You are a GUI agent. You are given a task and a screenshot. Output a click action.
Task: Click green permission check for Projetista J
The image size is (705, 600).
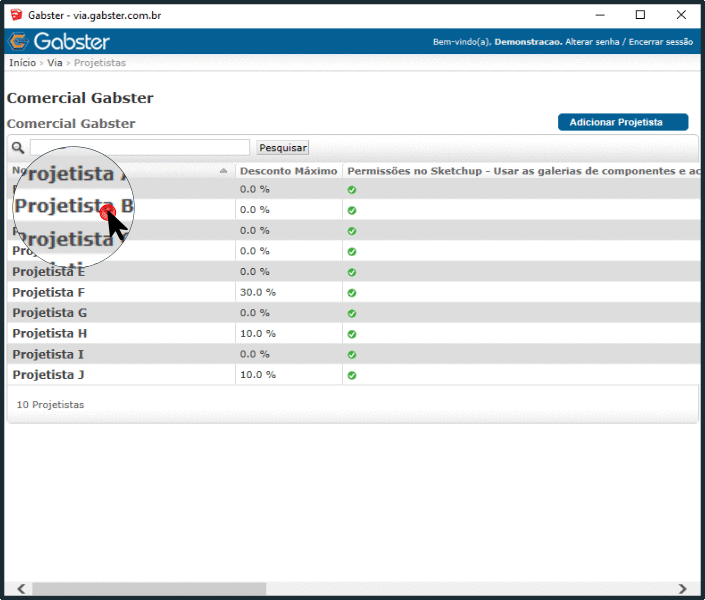point(352,375)
